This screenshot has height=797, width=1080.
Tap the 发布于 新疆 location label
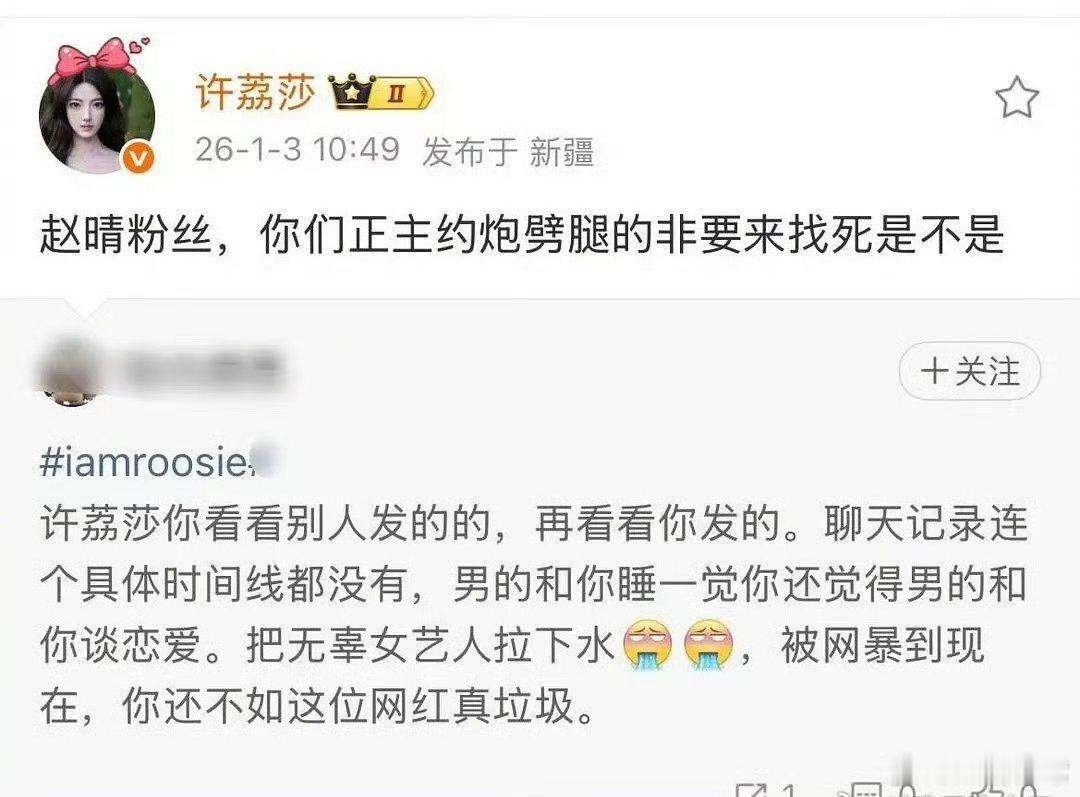508,151
